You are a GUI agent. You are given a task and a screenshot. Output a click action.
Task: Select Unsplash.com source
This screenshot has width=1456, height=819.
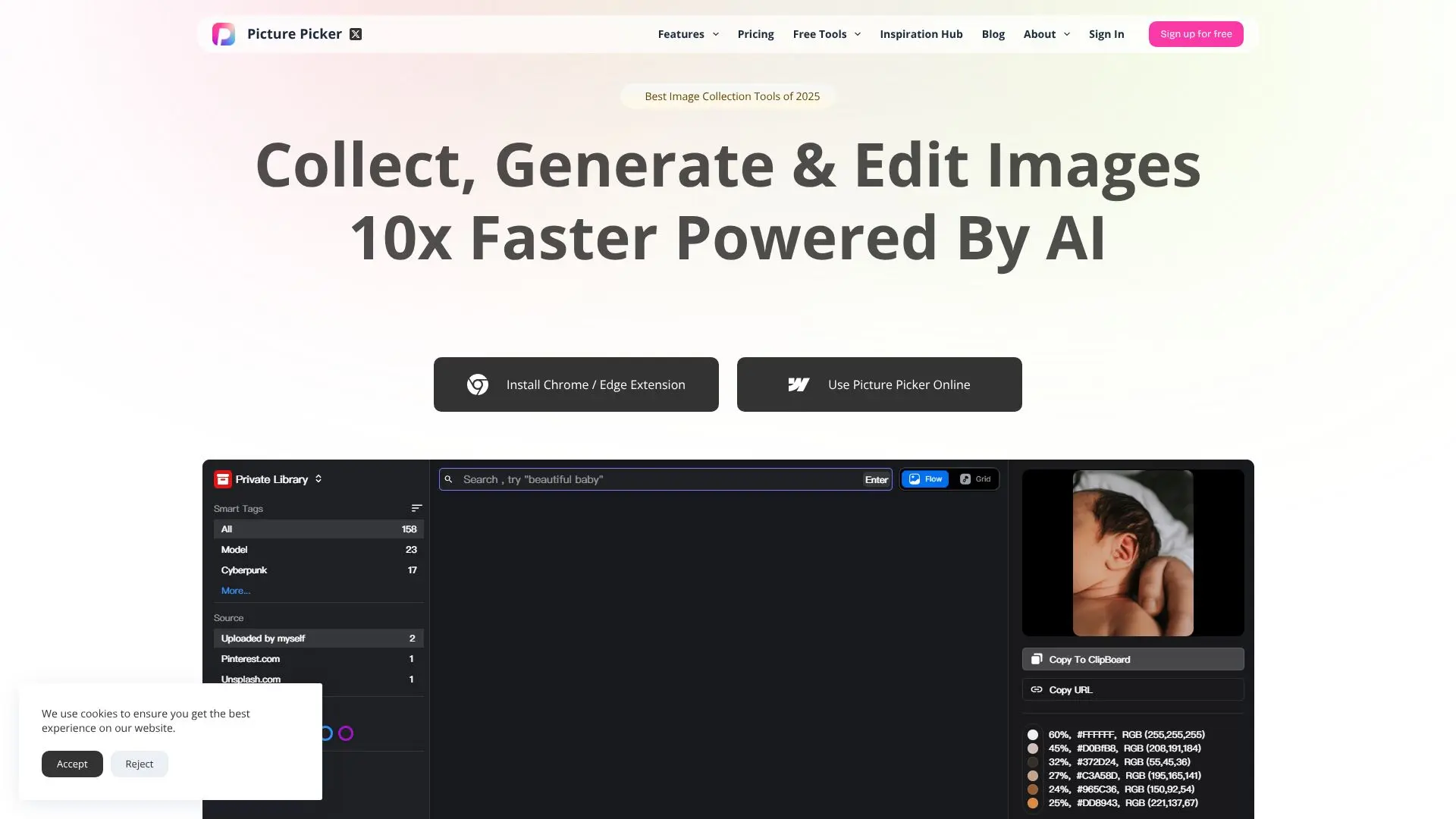[x=318, y=679]
